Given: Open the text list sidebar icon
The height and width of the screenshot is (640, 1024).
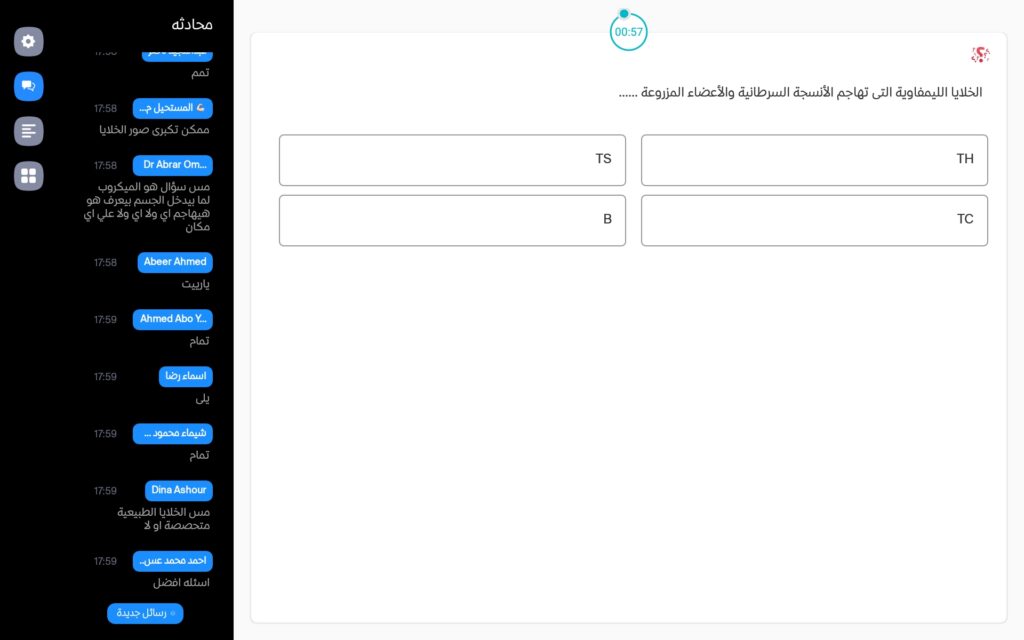Looking at the screenshot, I should (29, 131).
